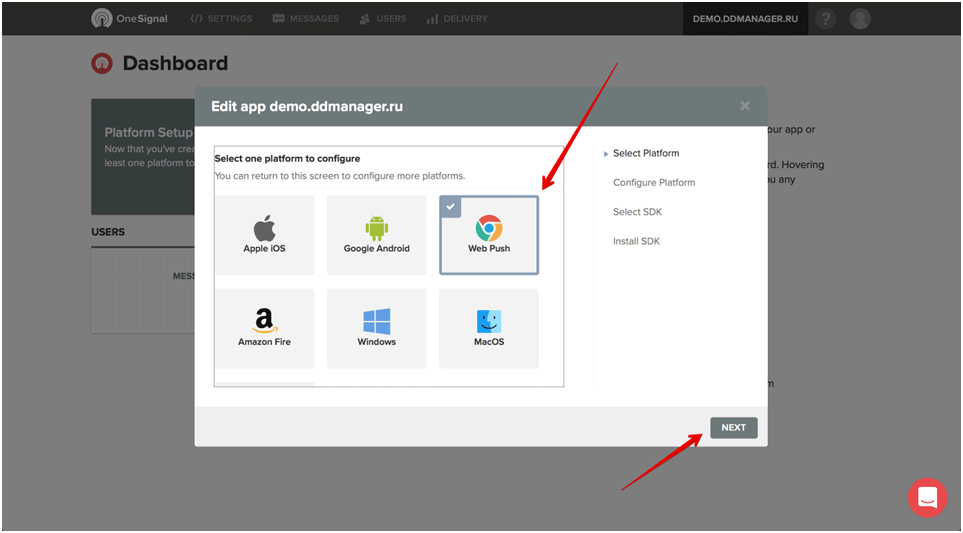This screenshot has height=533, width=963.
Task: Open the Users menu item
Action: (x=383, y=19)
